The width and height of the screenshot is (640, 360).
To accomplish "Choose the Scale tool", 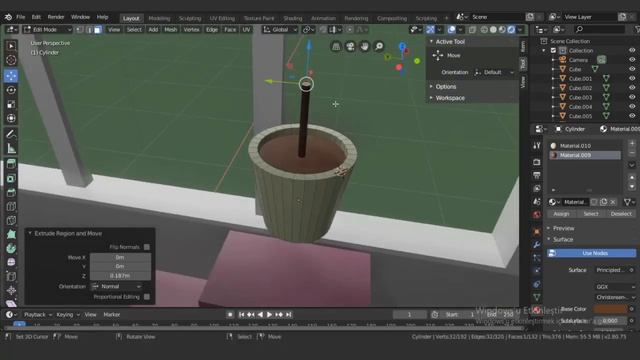I will 11,104.
